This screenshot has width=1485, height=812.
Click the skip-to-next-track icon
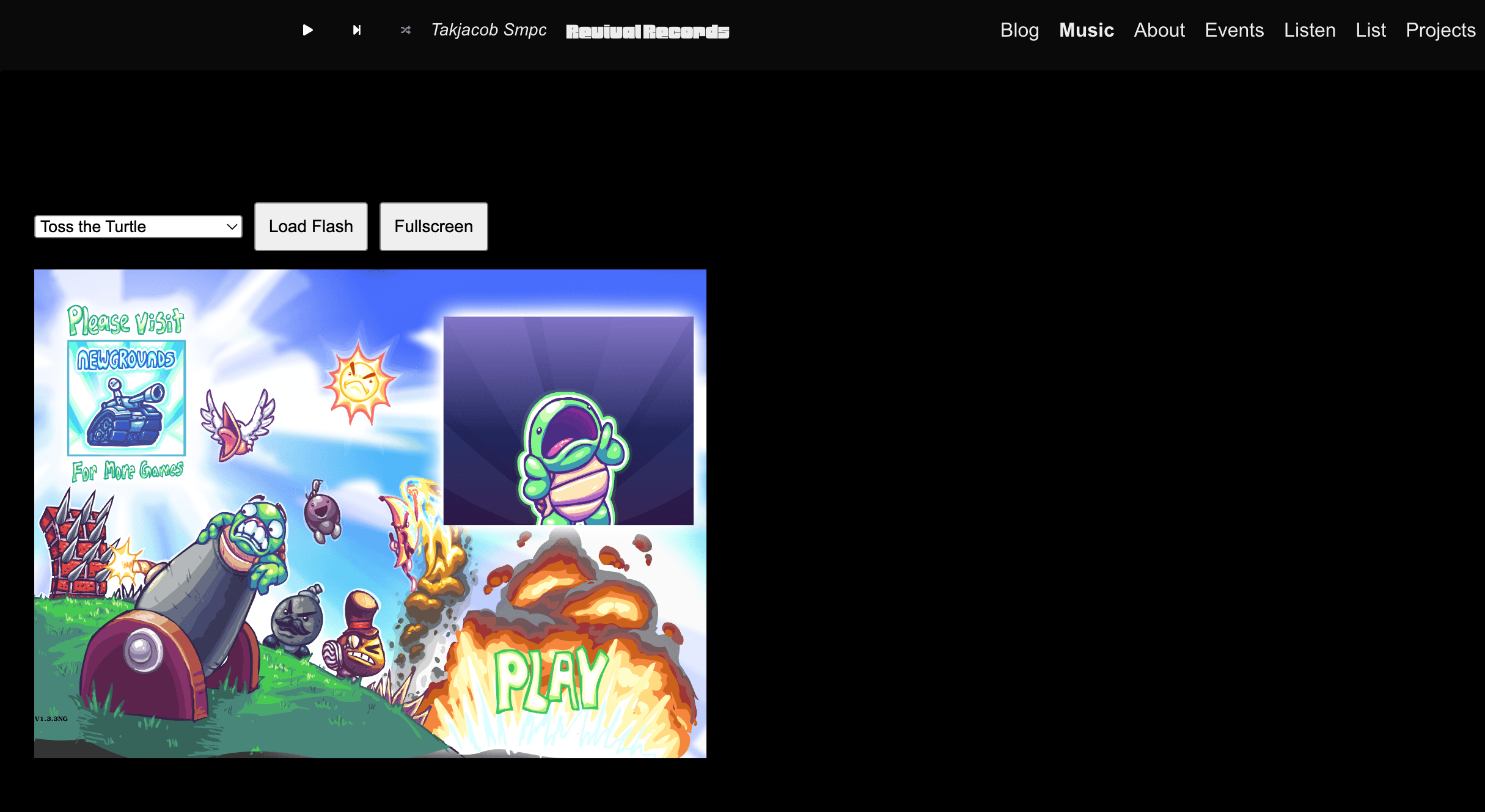coord(357,30)
